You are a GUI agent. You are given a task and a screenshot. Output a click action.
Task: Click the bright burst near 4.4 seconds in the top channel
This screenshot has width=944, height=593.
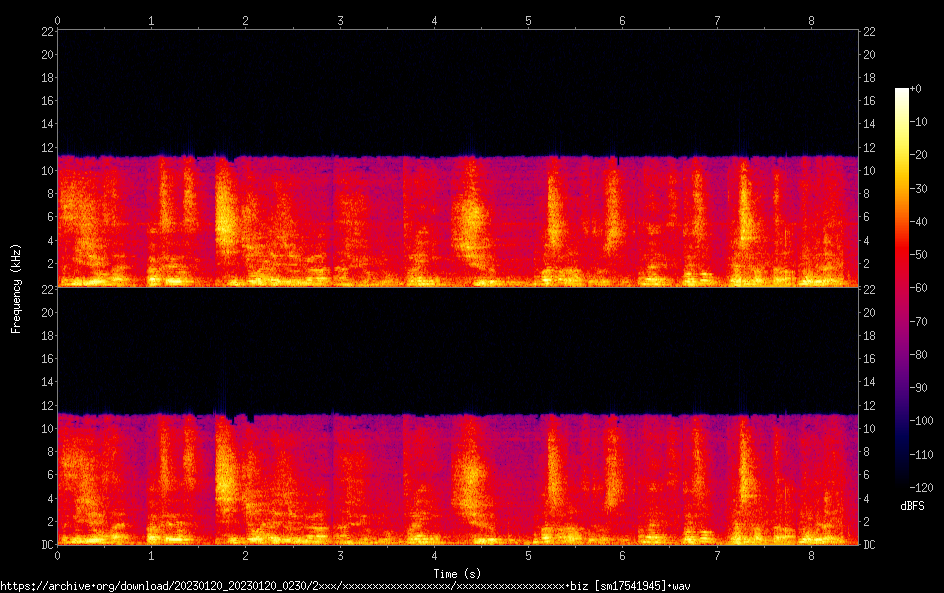468,222
